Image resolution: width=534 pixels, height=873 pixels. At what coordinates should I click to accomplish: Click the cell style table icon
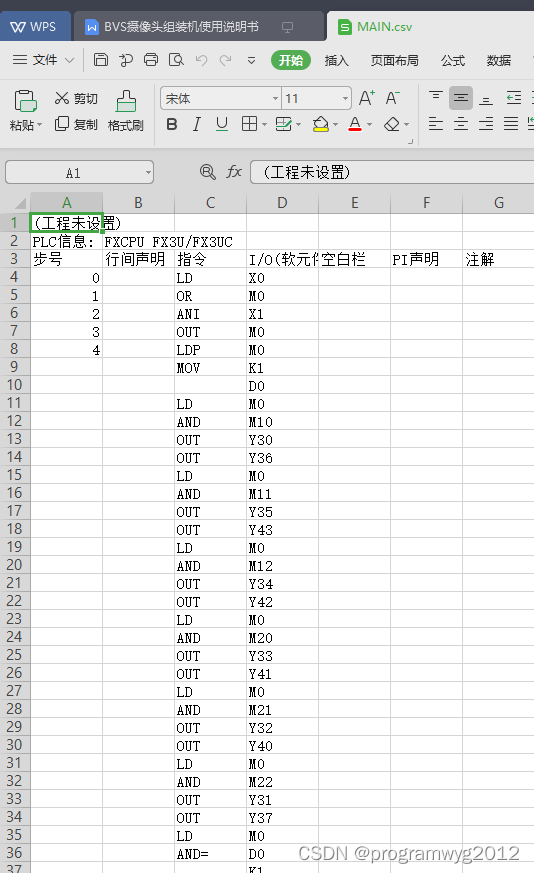tap(284, 124)
